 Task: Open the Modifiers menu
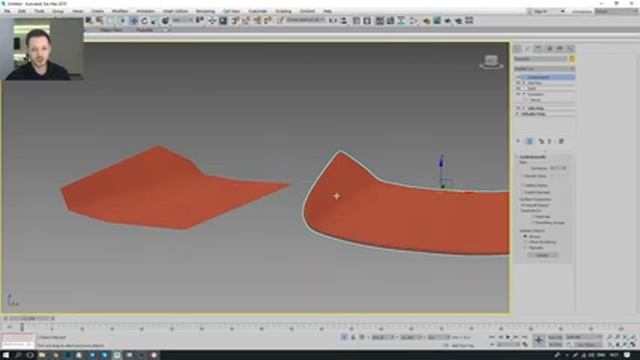point(120,11)
